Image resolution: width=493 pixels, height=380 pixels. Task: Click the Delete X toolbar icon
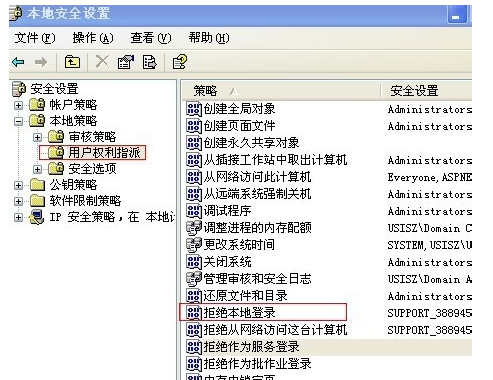pos(102,62)
